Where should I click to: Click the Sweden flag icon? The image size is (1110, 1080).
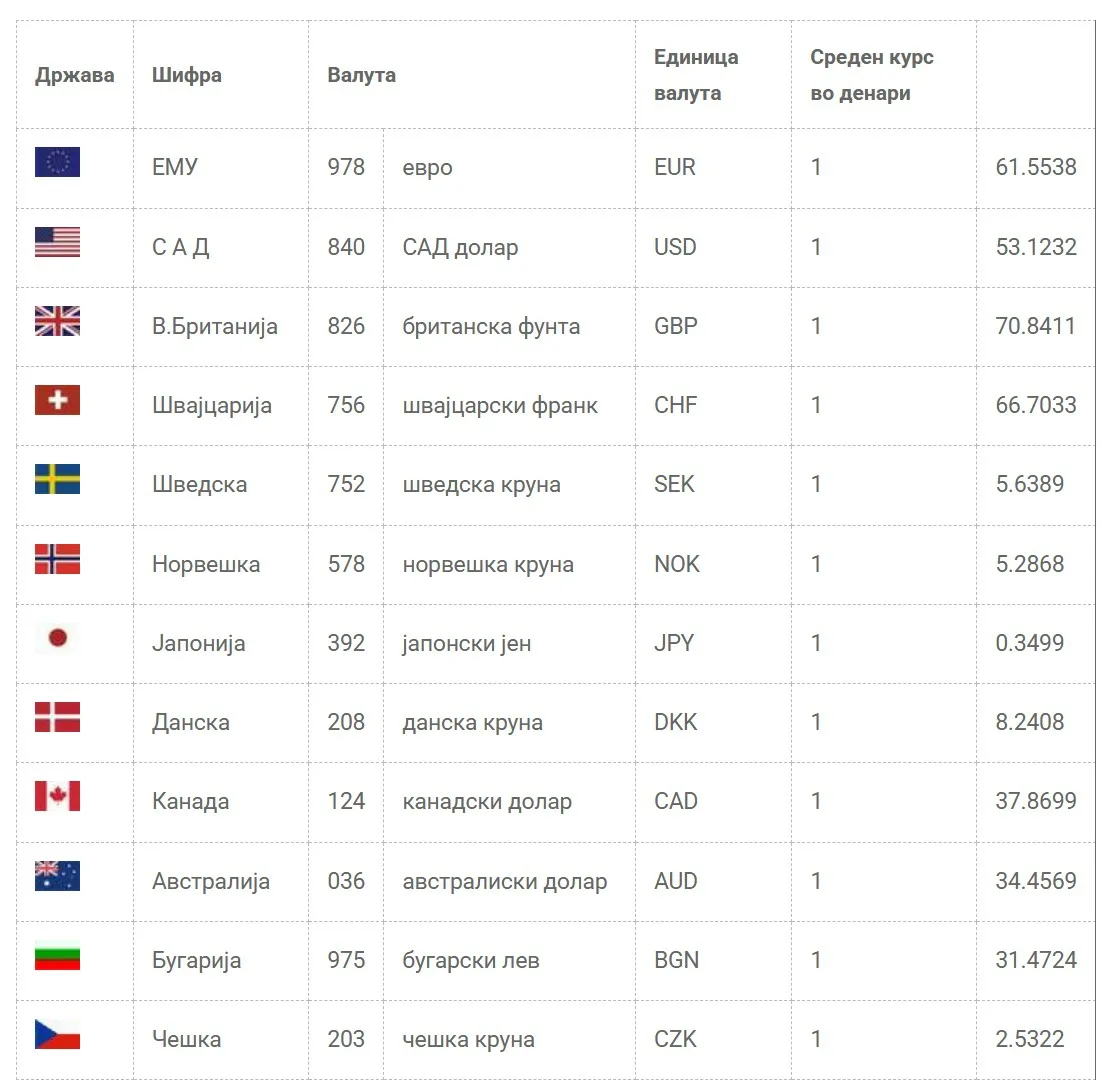[57, 480]
